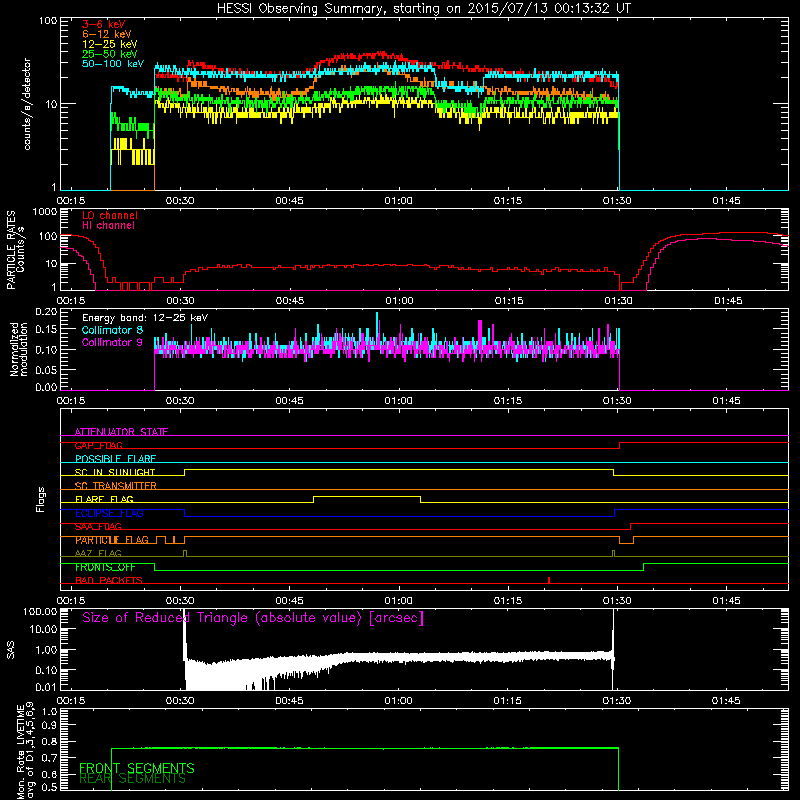Click the 01:00 tick label under counts panel
The width and height of the screenshot is (800, 800).
(398, 201)
